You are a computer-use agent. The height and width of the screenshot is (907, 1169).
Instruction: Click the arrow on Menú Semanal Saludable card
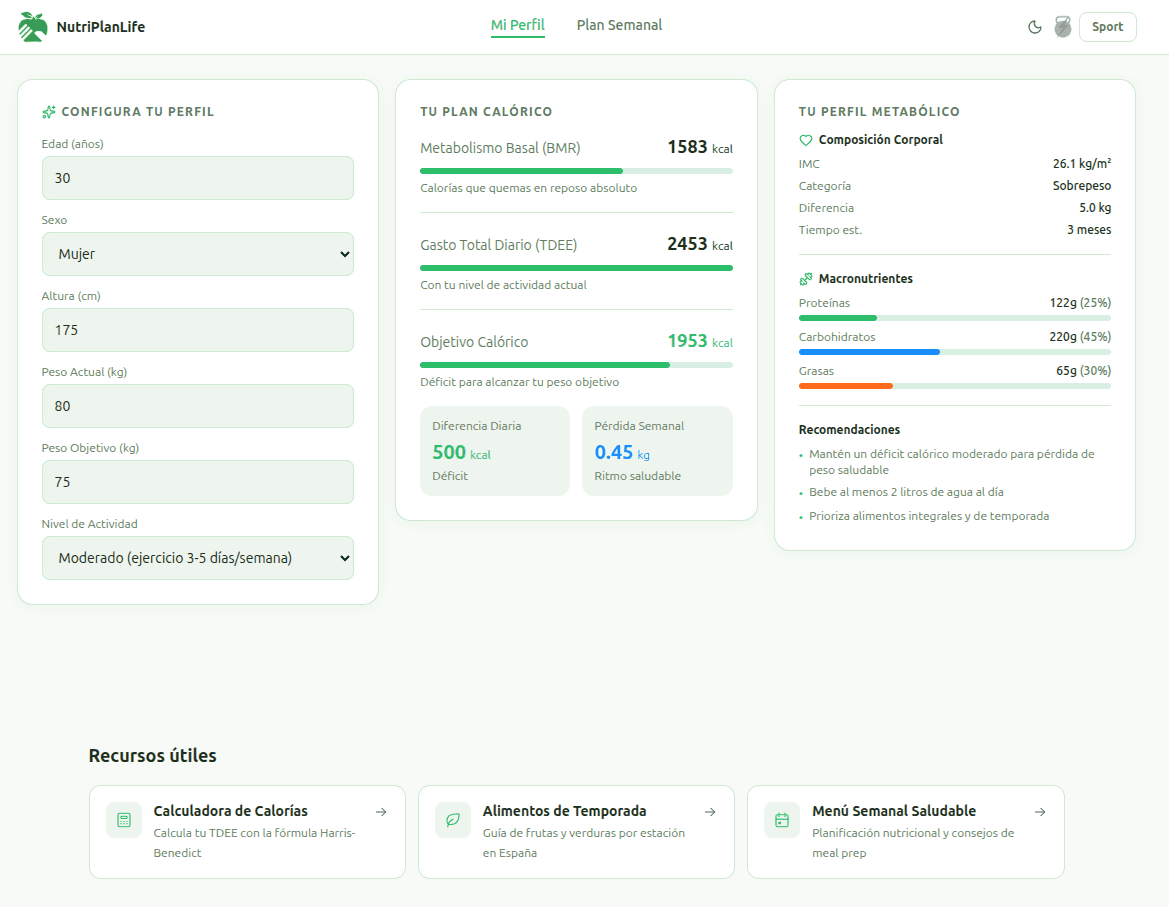tap(1040, 812)
